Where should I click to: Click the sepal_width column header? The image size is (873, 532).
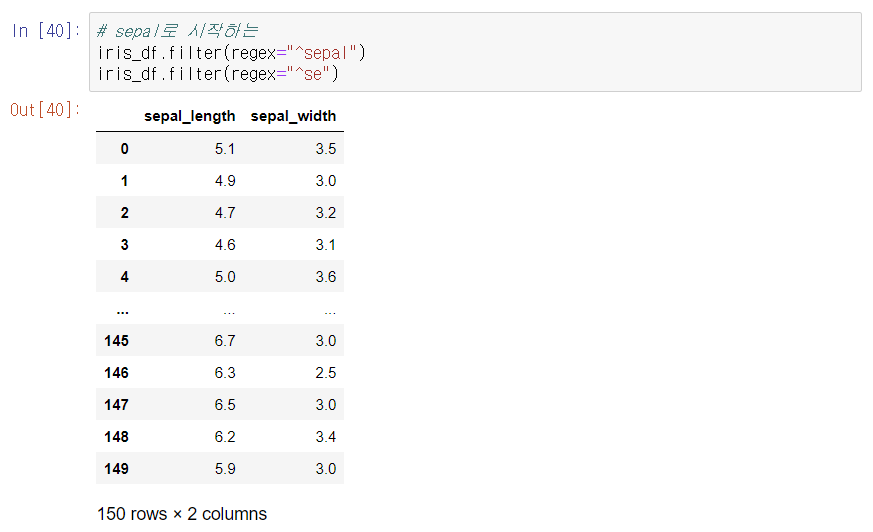[x=293, y=116]
